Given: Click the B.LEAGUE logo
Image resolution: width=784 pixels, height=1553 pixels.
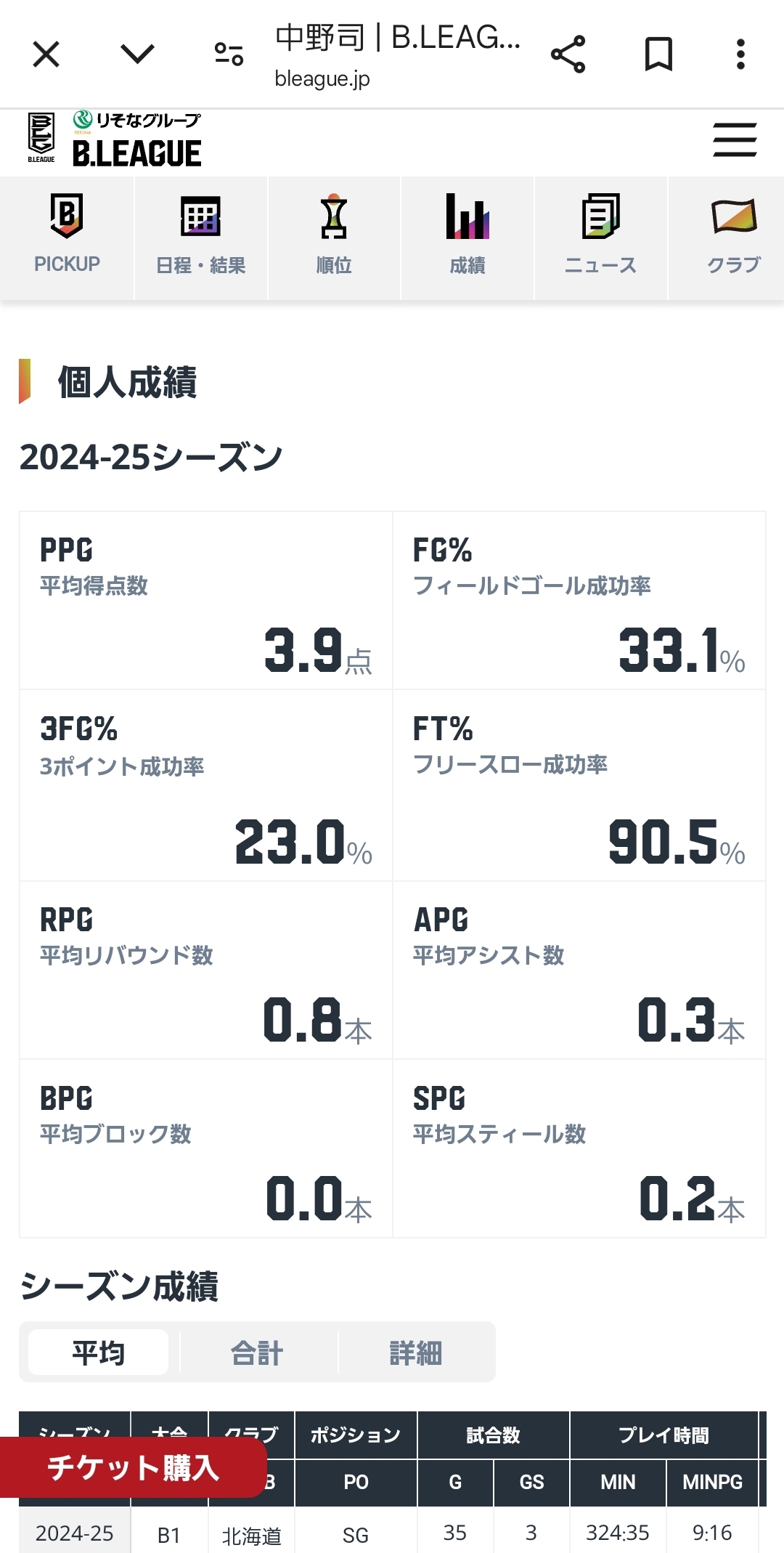Looking at the screenshot, I should 114,139.
